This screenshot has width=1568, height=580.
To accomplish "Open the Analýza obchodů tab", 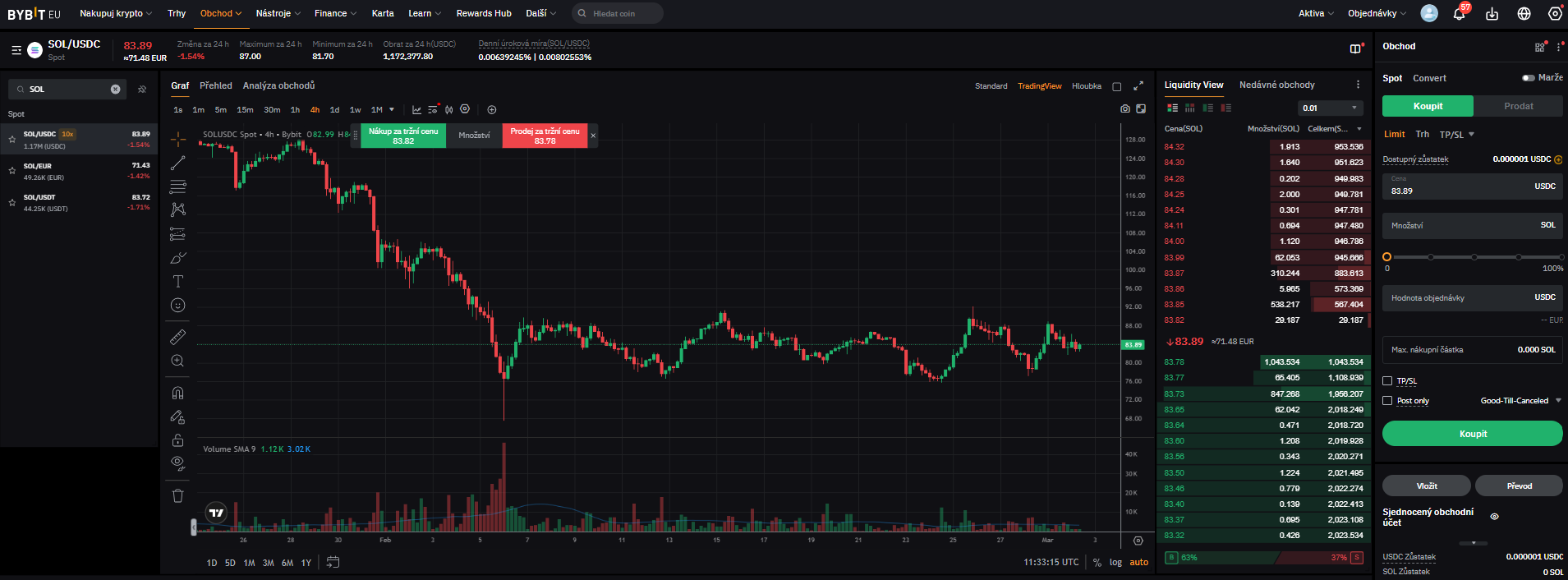I will point(278,86).
